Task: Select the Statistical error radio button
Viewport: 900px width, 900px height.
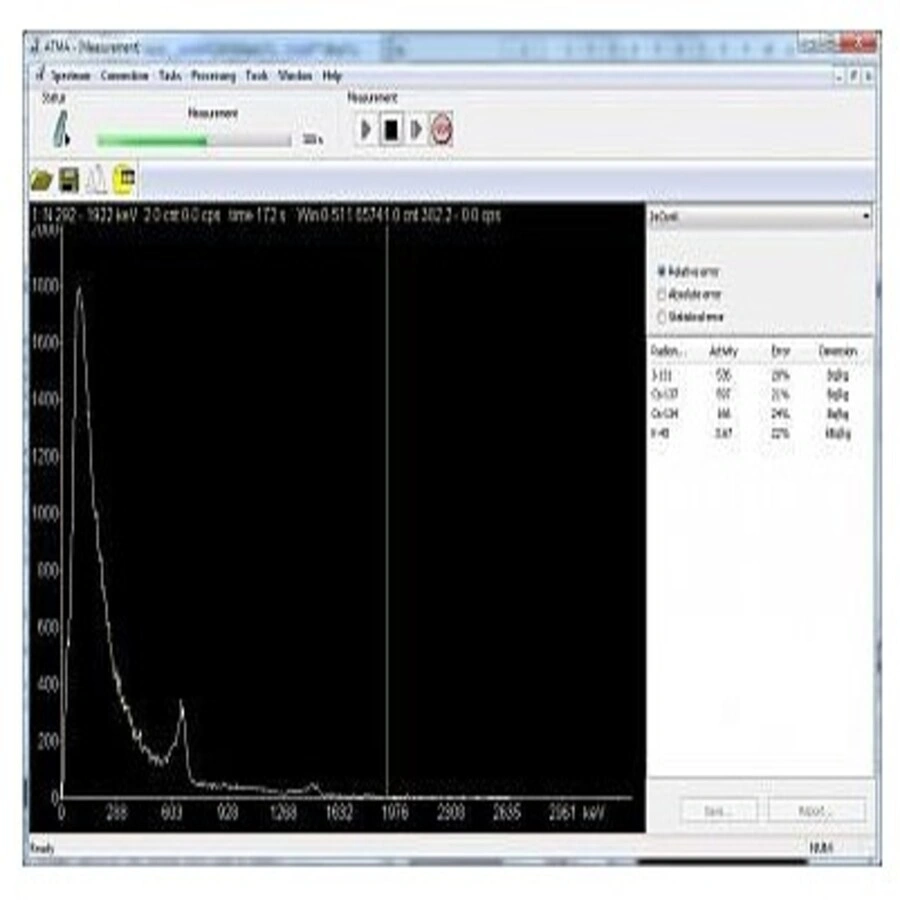Action: click(x=661, y=317)
